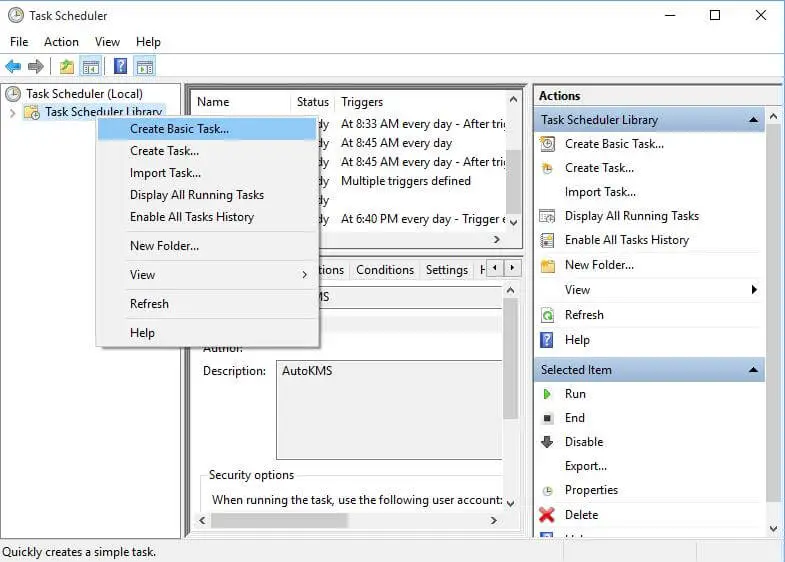Click Display All Running Tasks icon in Actions
Viewport: 785px width, 562px height.
(x=547, y=216)
